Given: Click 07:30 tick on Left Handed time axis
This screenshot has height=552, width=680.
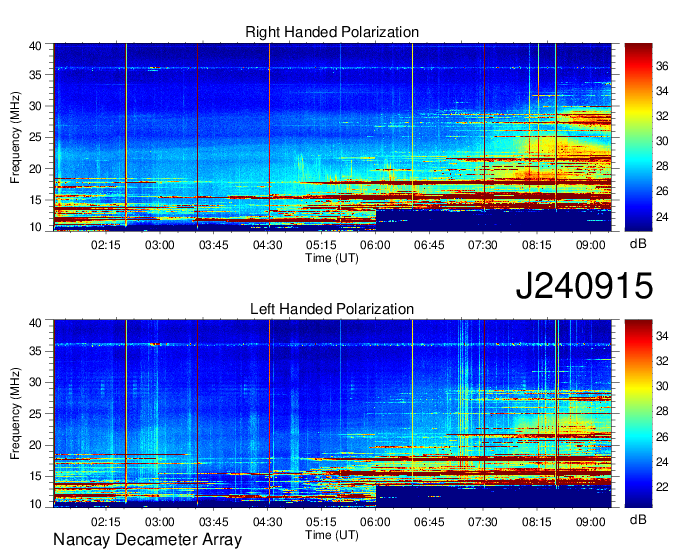Looking at the screenshot, I should [483, 522].
